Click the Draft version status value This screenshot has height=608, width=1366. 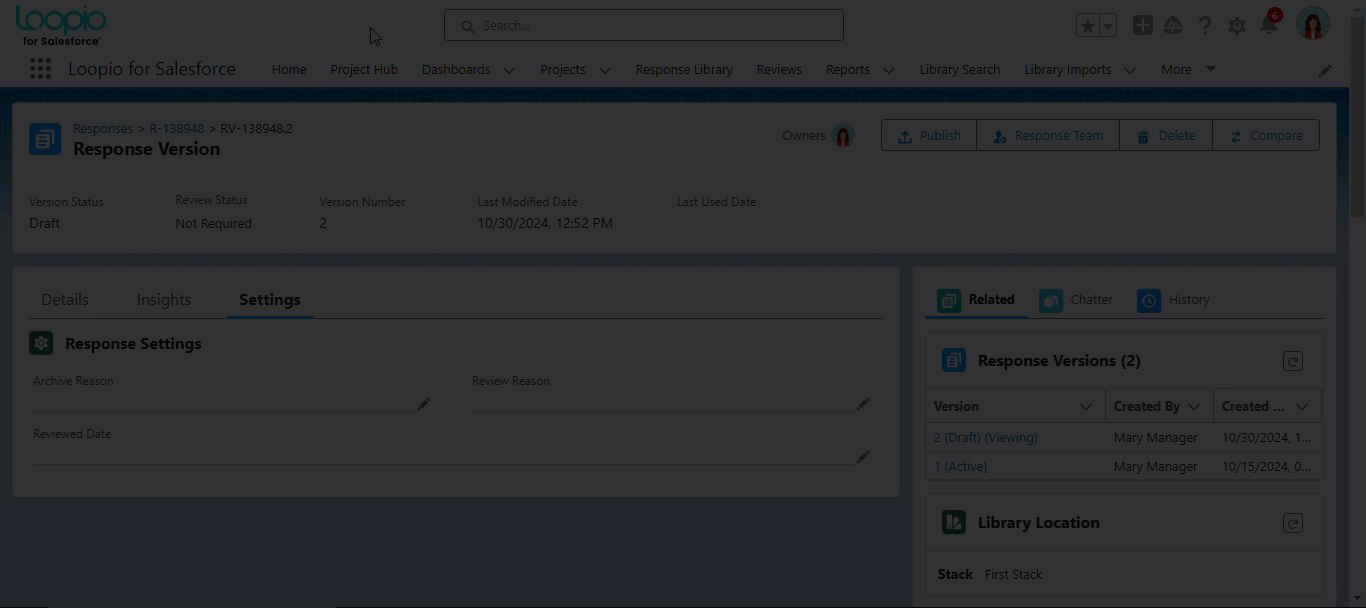click(x=45, y=224)
